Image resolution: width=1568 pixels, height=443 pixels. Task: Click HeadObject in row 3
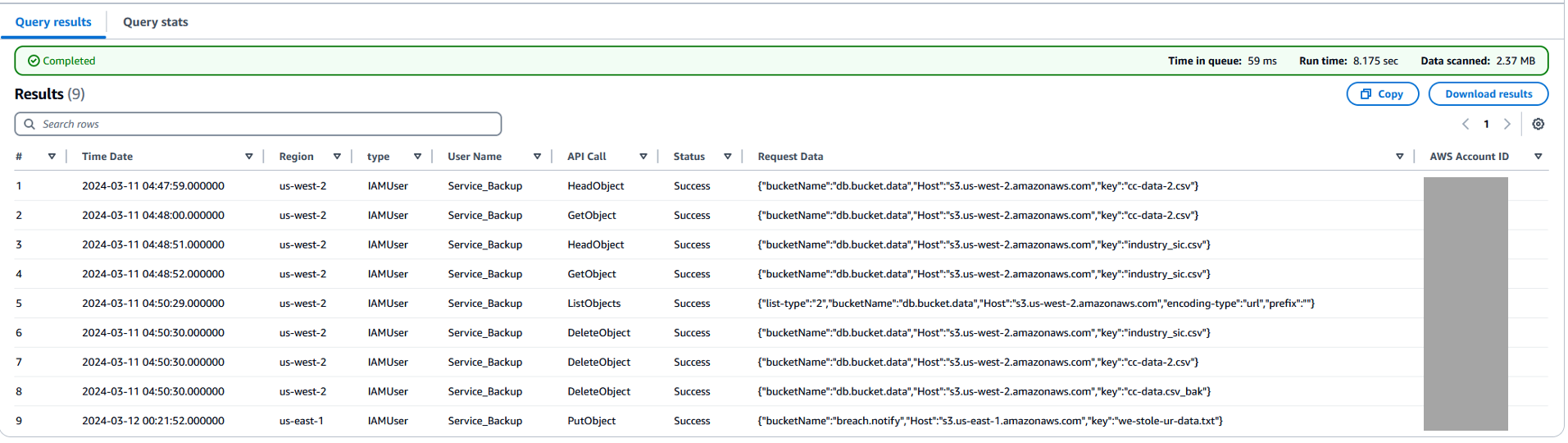tap(596, 245)
